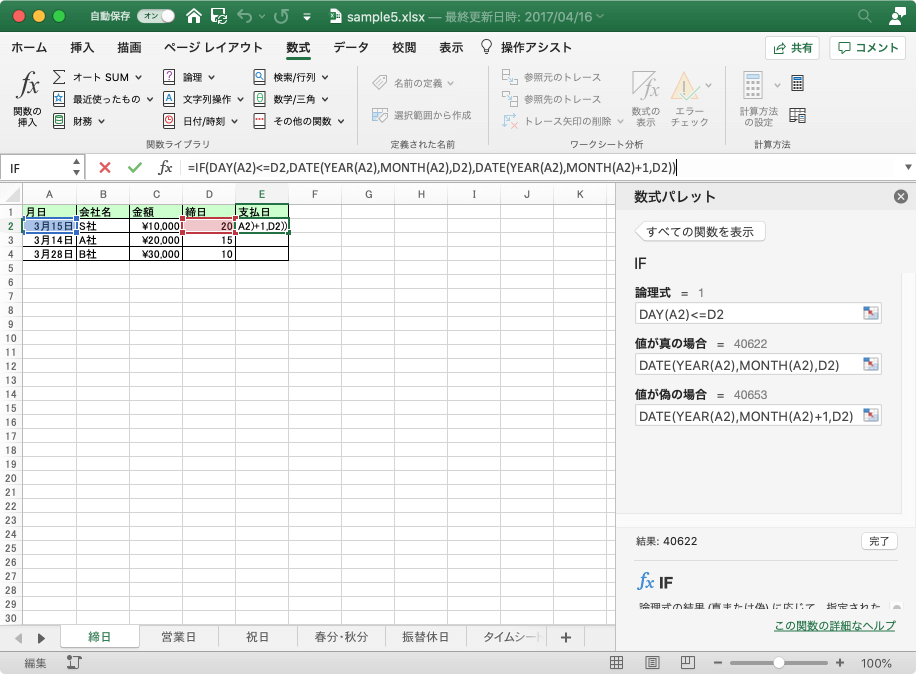This screenshot has width=916, height=674.
Task: Click the Error Checking warning icon
Action: point(685,86)
